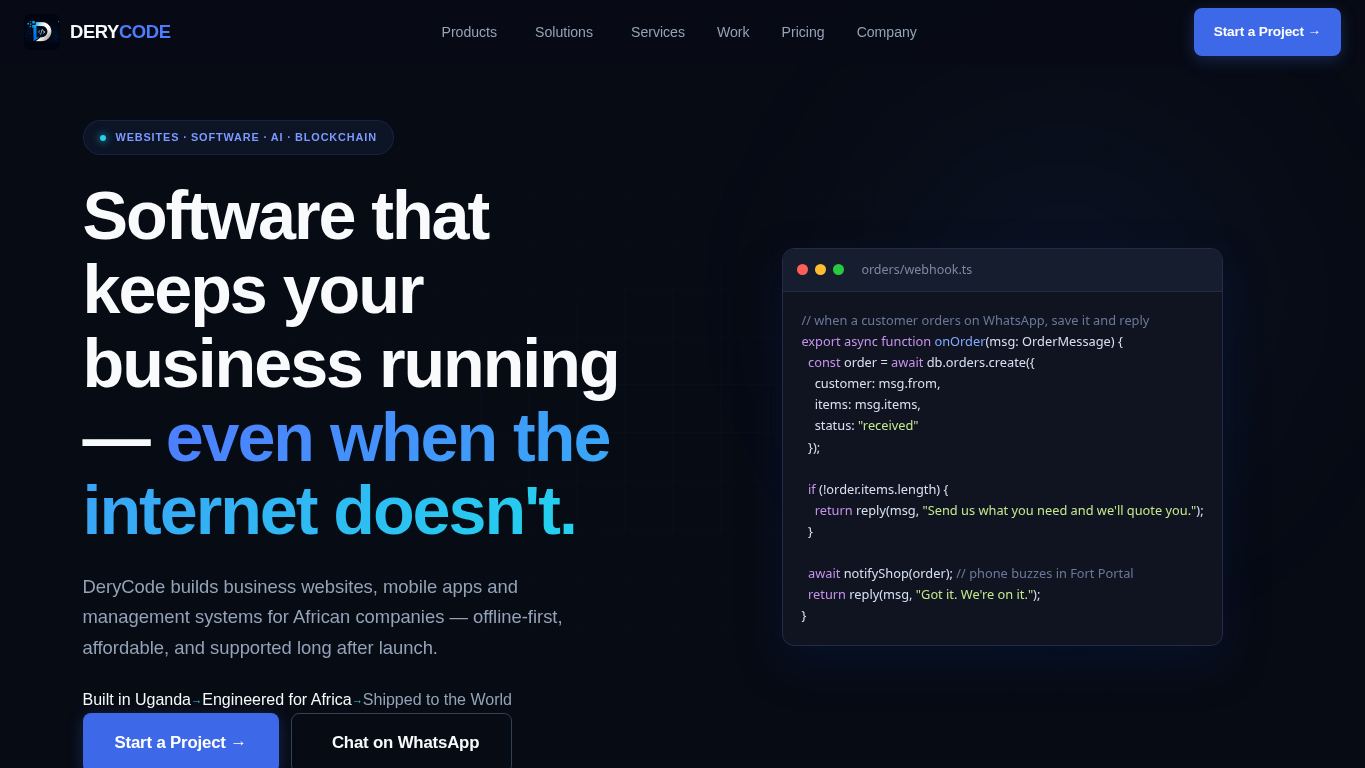Screen dimensions: 1365x768
Task: Click the "Built in Uganda" text
Action: pyautogui.click(x=136, y=700)
